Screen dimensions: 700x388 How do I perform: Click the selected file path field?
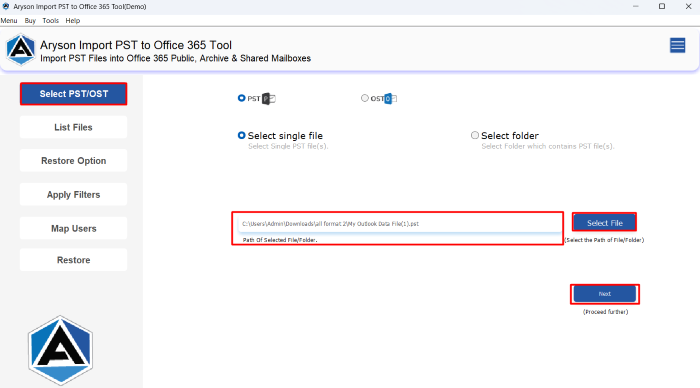pyautogui.click(x=400, y=224)
